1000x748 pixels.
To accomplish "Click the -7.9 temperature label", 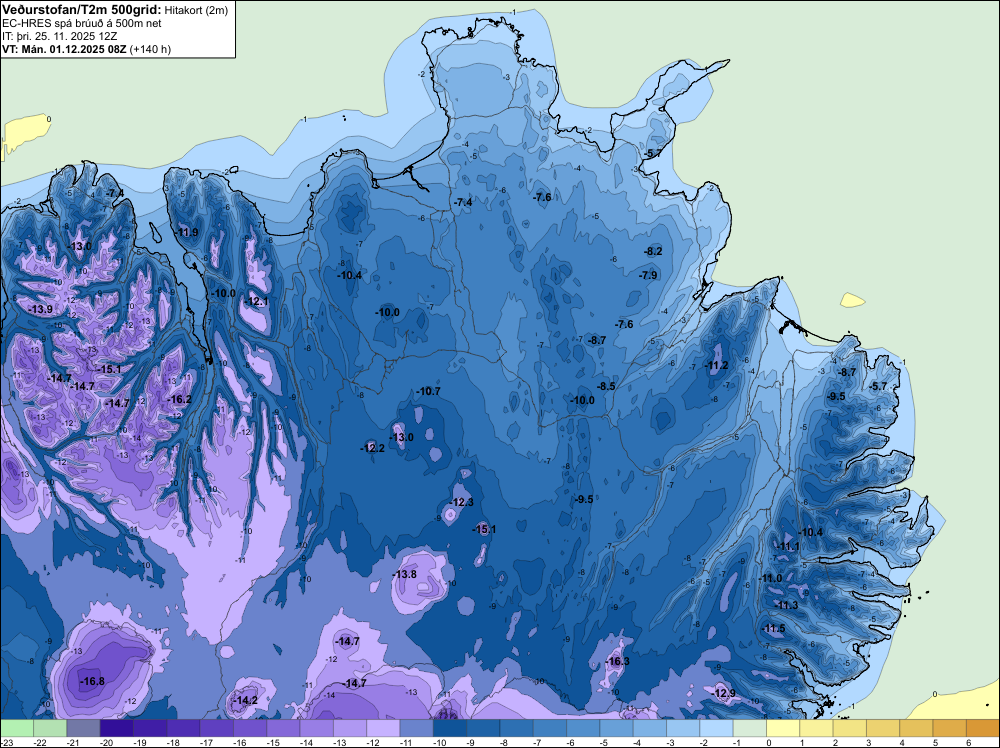I will tap(649, 275).
